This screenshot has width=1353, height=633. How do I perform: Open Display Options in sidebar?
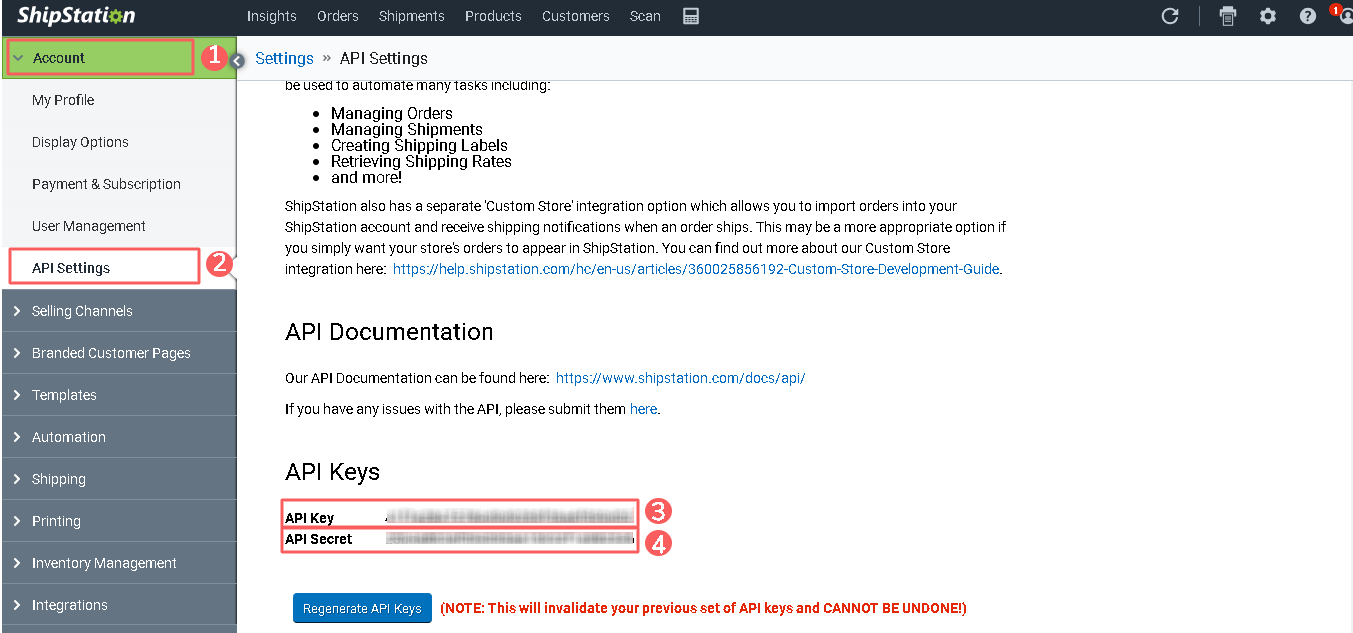click(80, 142)
